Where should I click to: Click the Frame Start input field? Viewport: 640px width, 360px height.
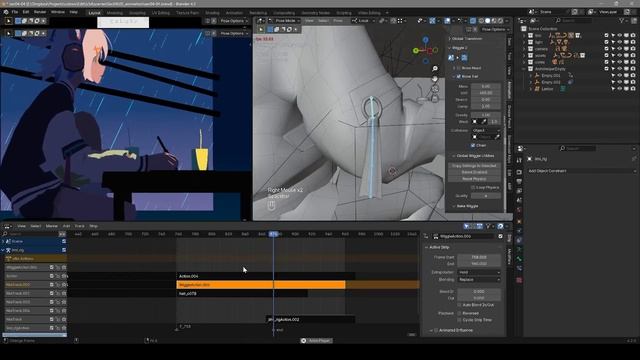(x=479, y=258)
